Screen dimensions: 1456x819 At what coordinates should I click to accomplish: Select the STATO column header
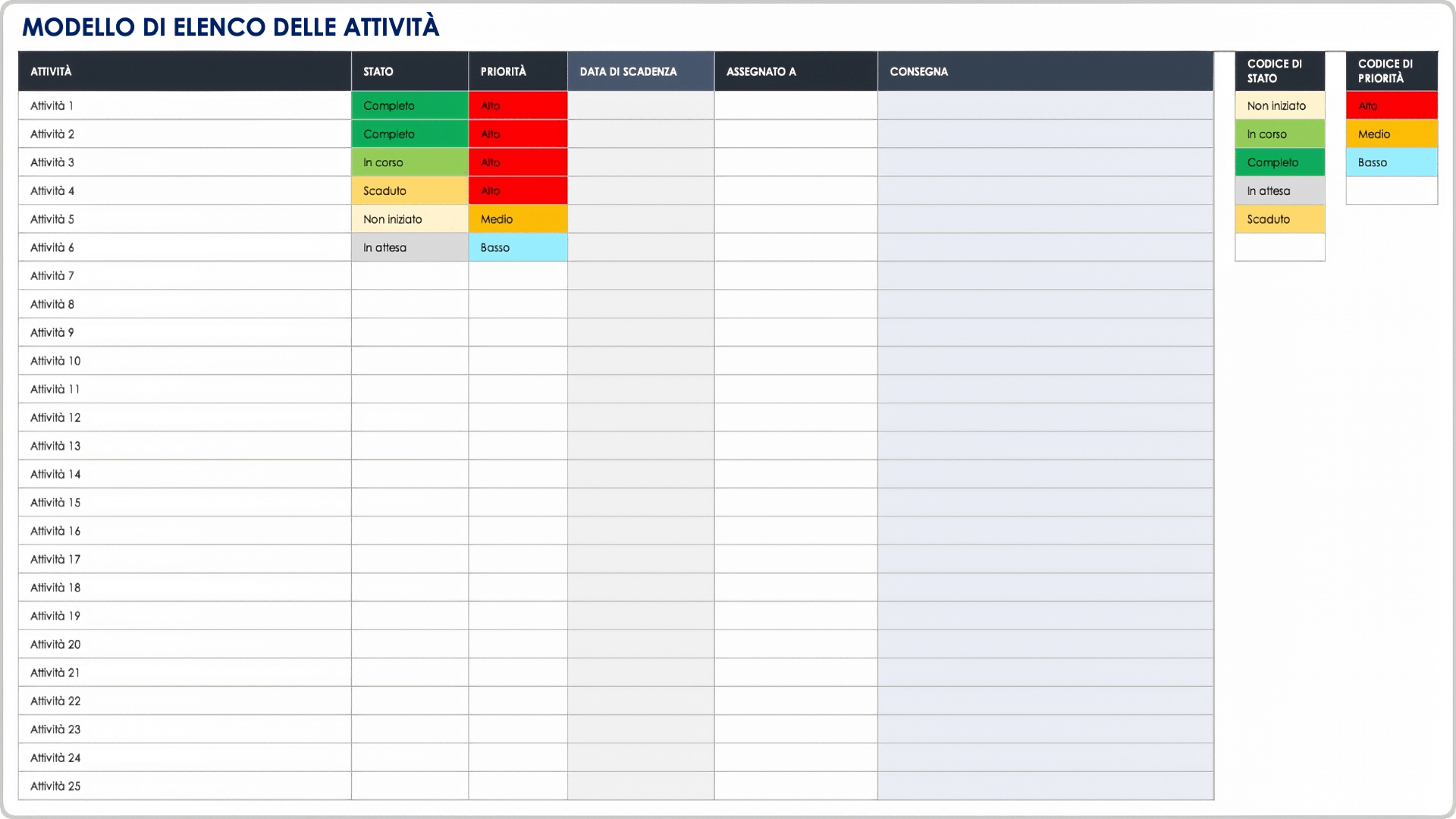(x=409, y=71)
